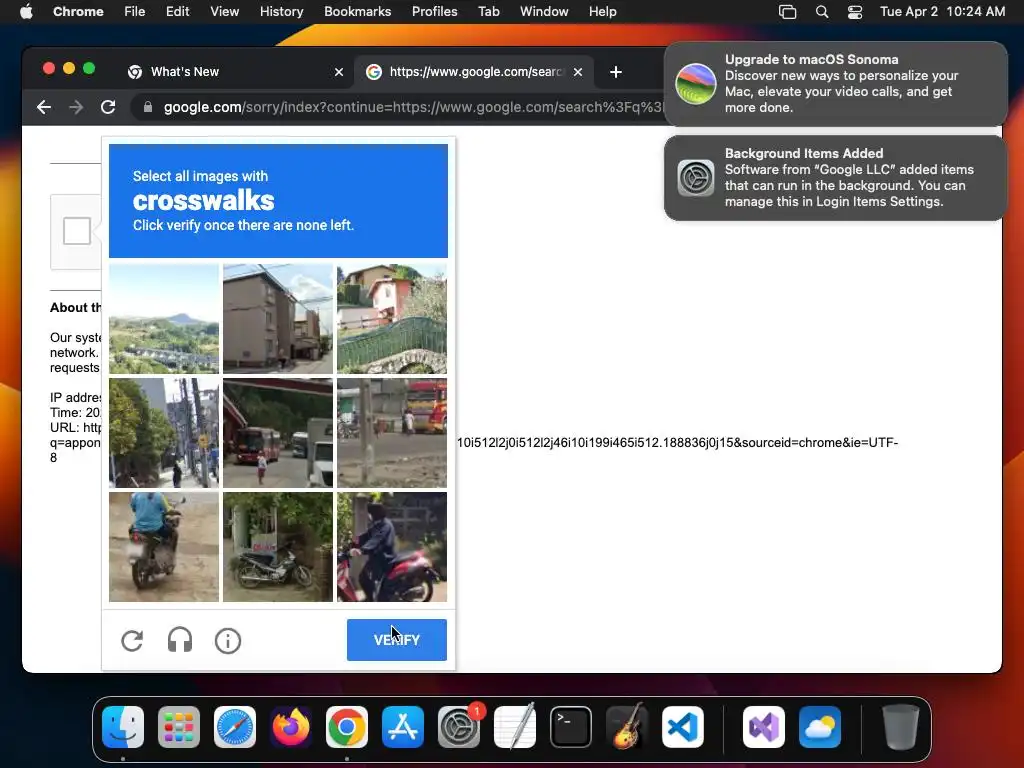Open Safari from the Dock

[235, 727]
